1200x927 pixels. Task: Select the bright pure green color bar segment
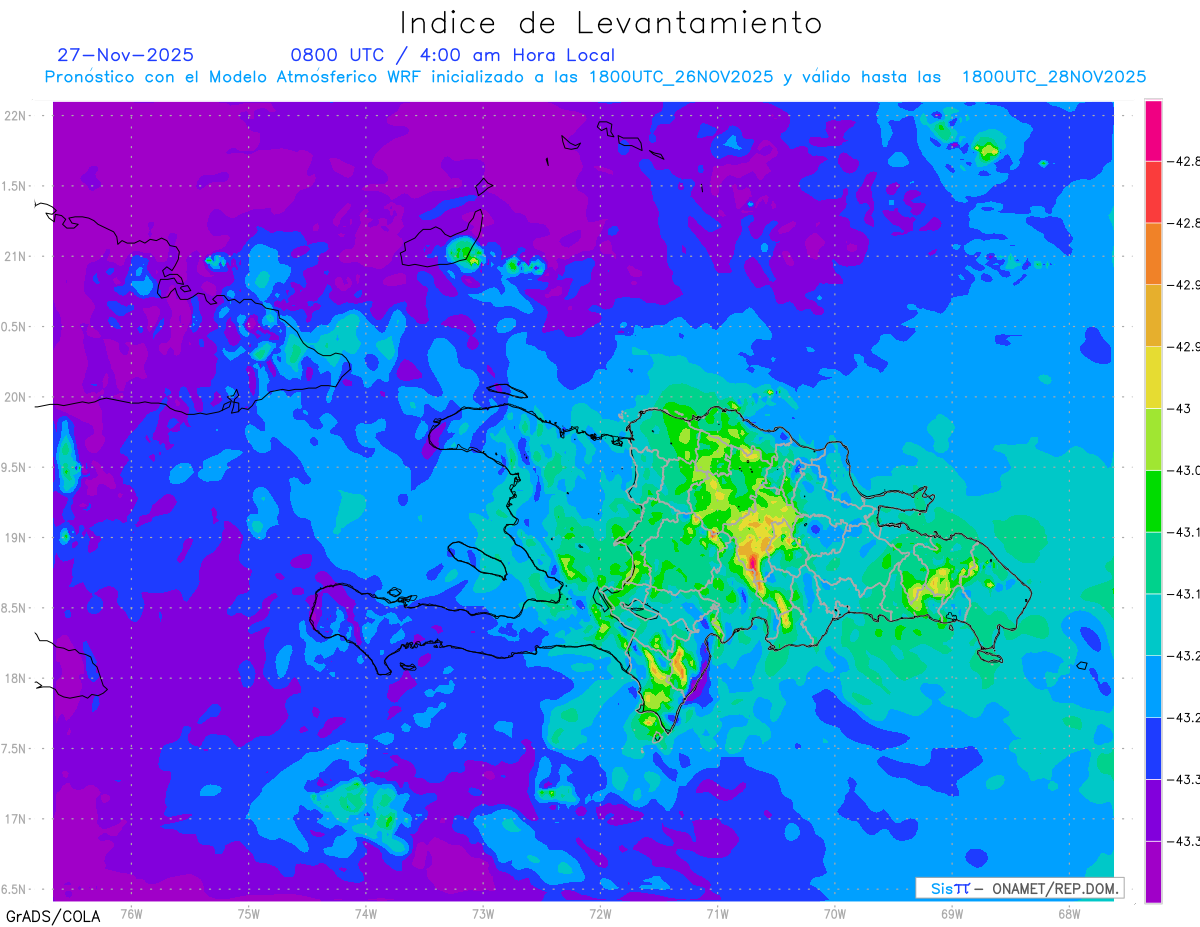[1153, 501]
